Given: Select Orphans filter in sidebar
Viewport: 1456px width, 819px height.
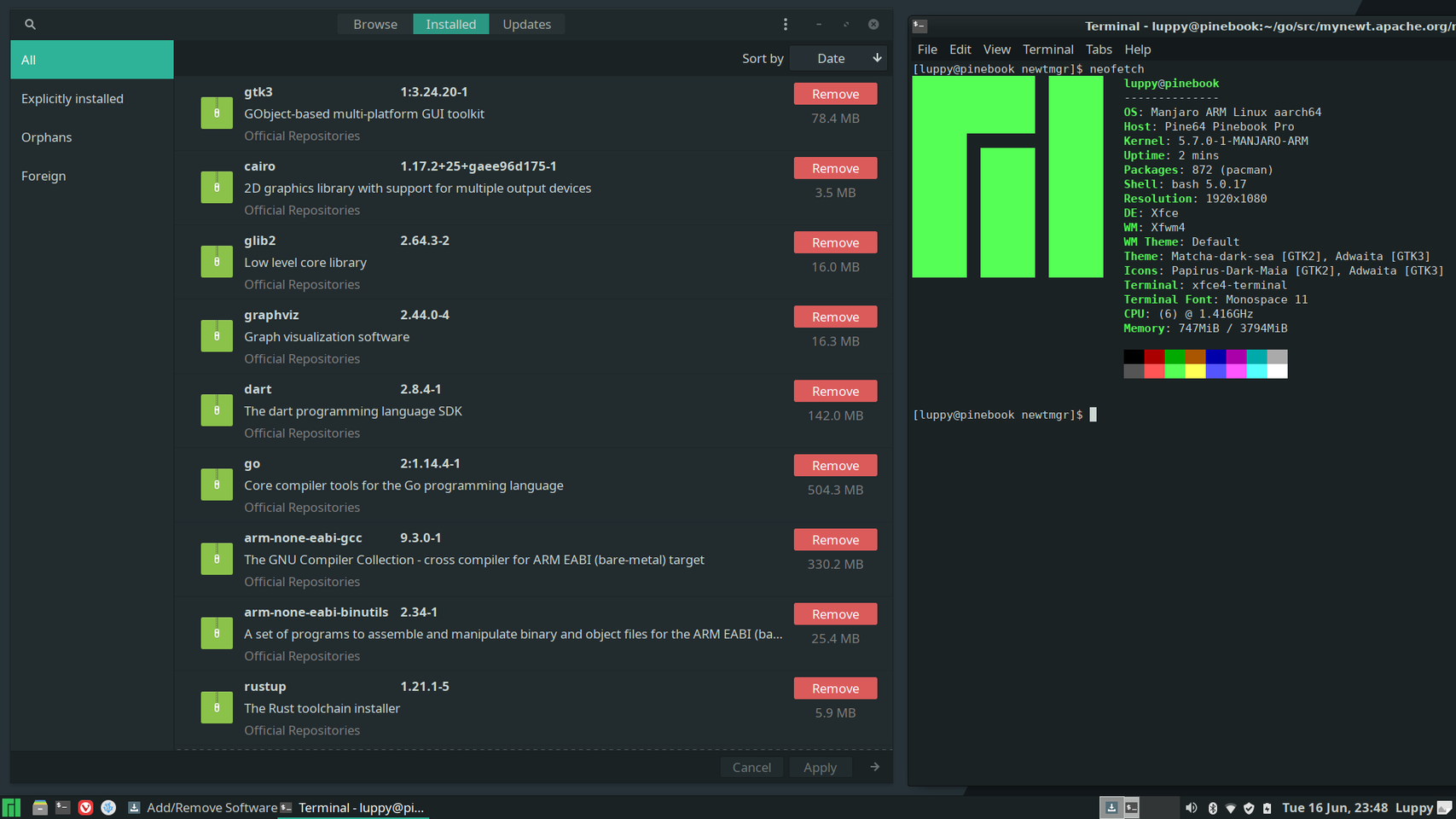Looking at the screenshot, I should [x=47, y=137].
